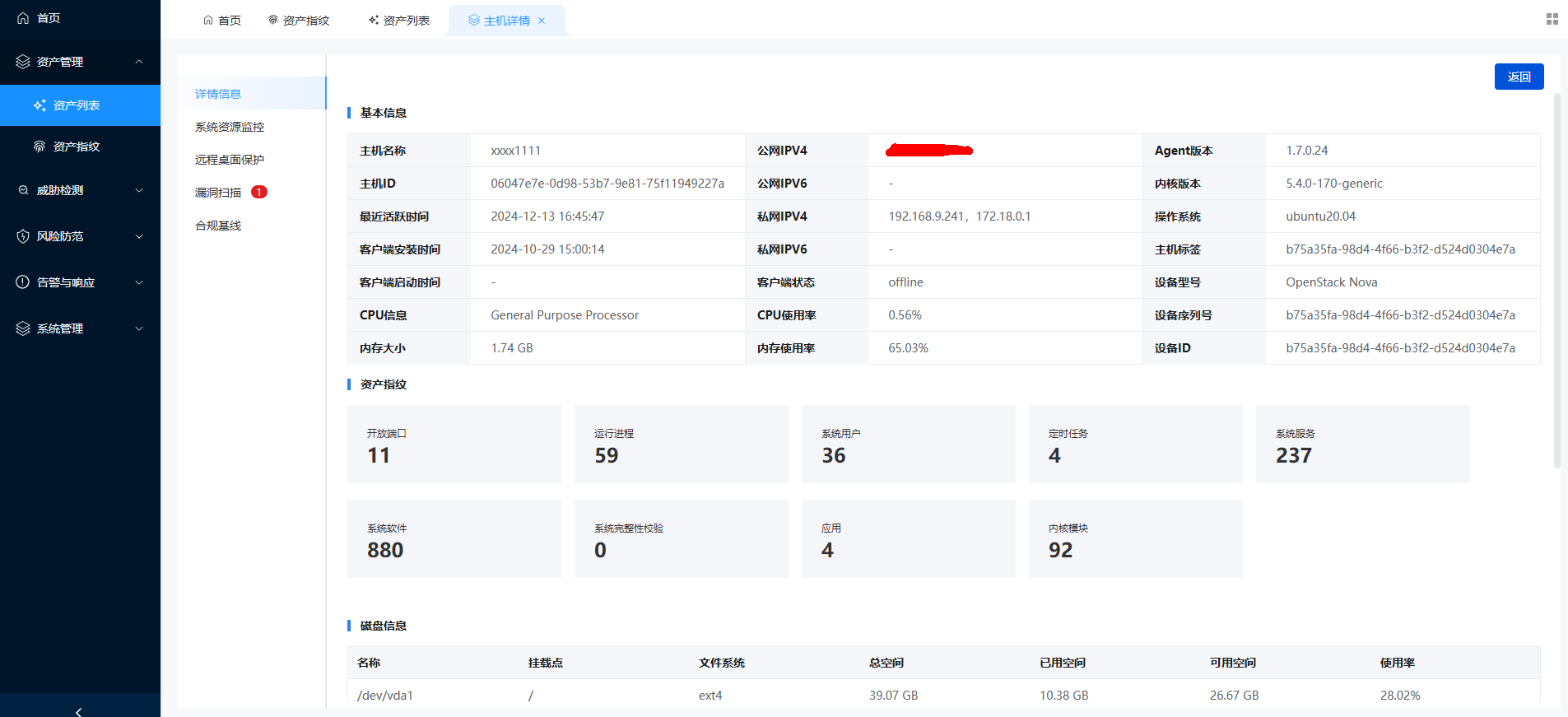Open the 漏洞扫描 section
The width and height of the screenshot is (1568, 717).
[x=218, y=193]
